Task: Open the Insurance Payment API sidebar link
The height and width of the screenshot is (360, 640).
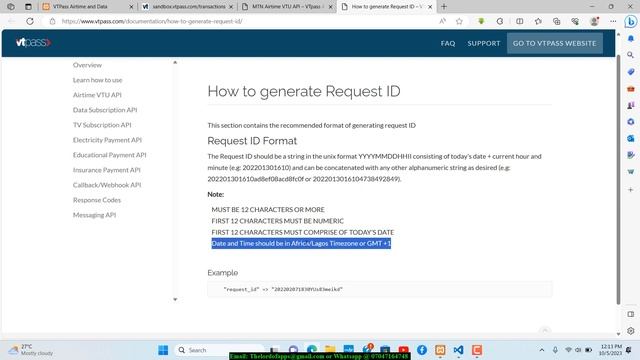Action: (107, 170)
